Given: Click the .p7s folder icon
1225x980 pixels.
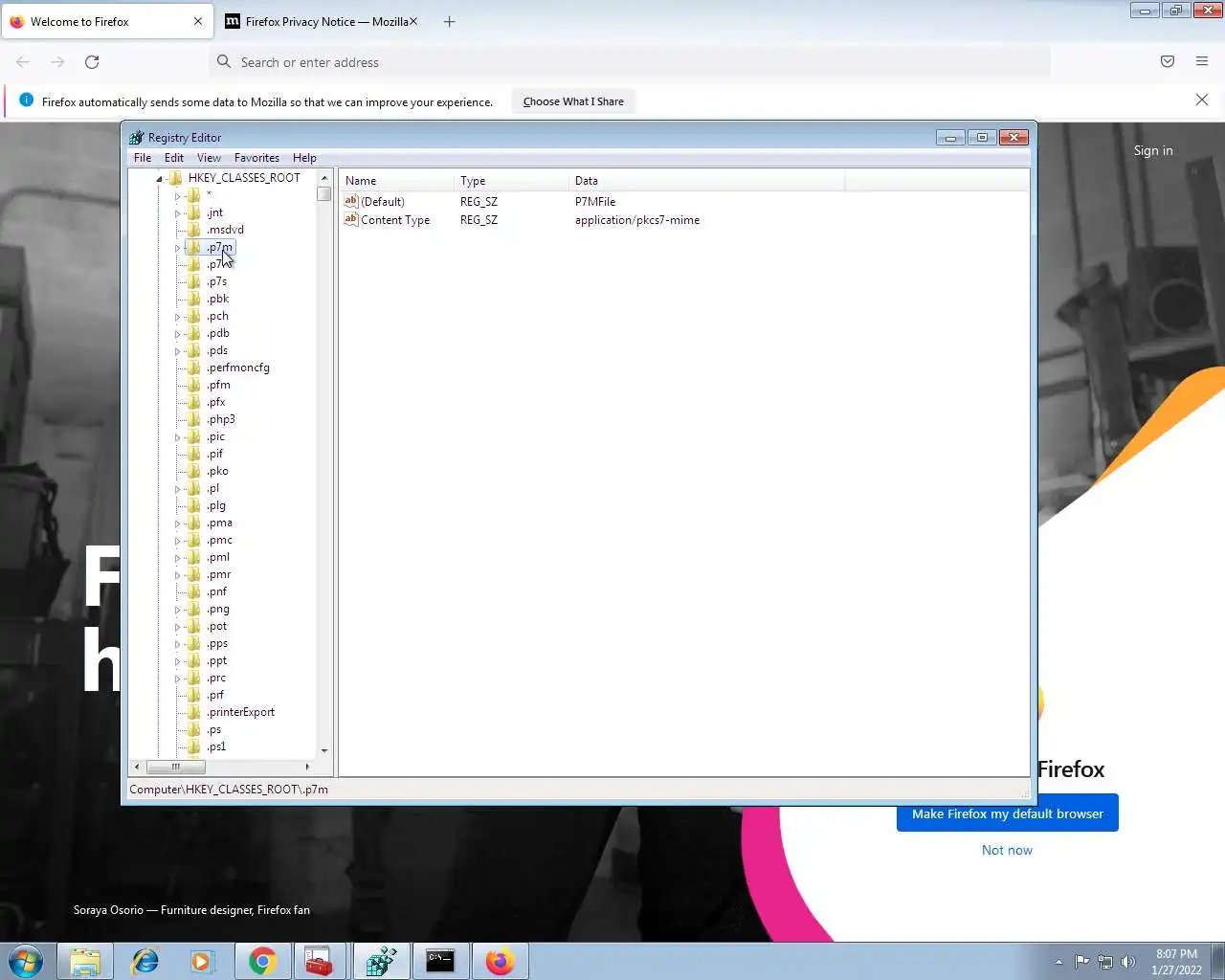Looking at the screenshot, I should pos(194,281).
